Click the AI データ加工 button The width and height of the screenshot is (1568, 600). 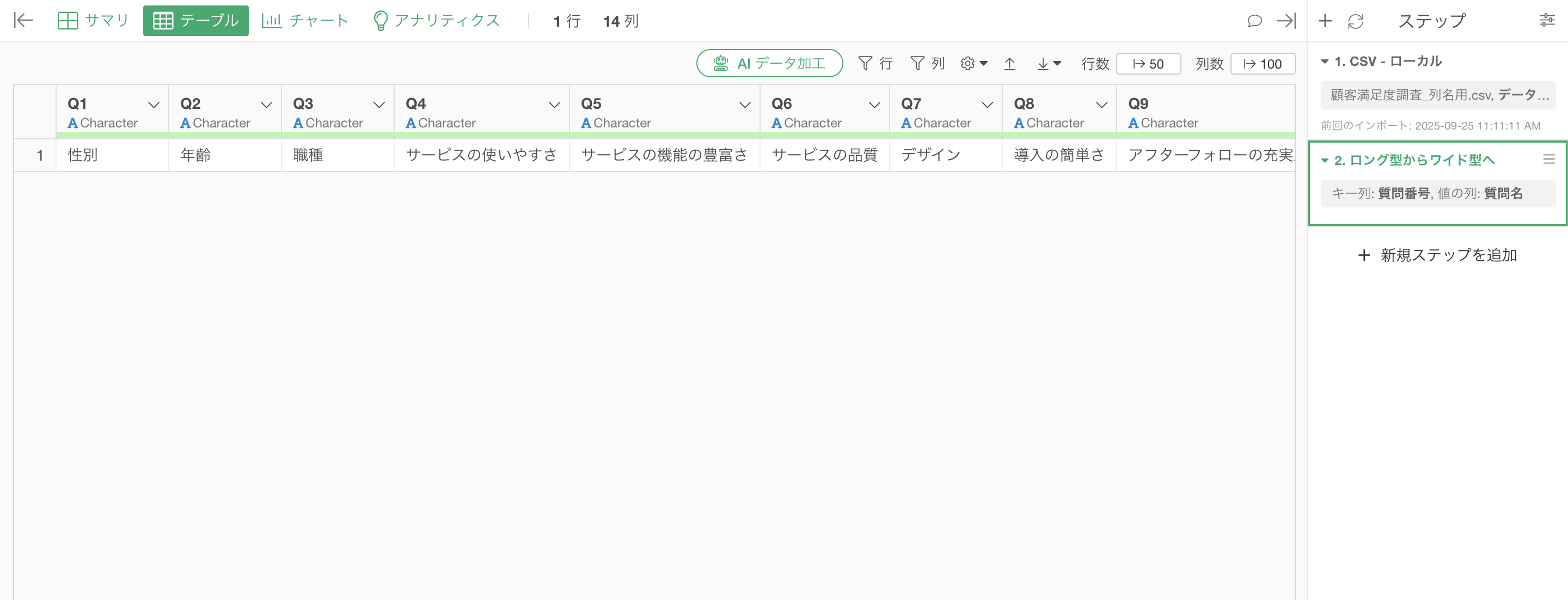pos(769,63)
